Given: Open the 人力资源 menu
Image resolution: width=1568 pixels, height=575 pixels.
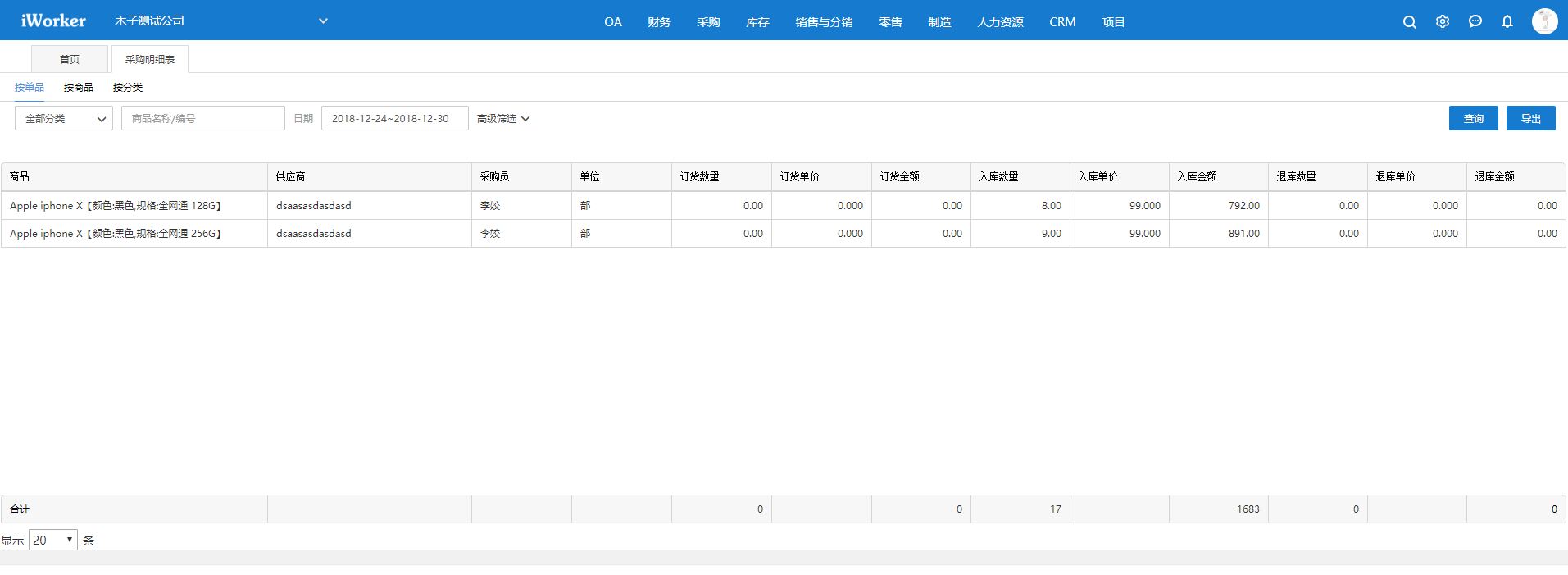Looking at the screenshot, I should [x=1000, y=22].
